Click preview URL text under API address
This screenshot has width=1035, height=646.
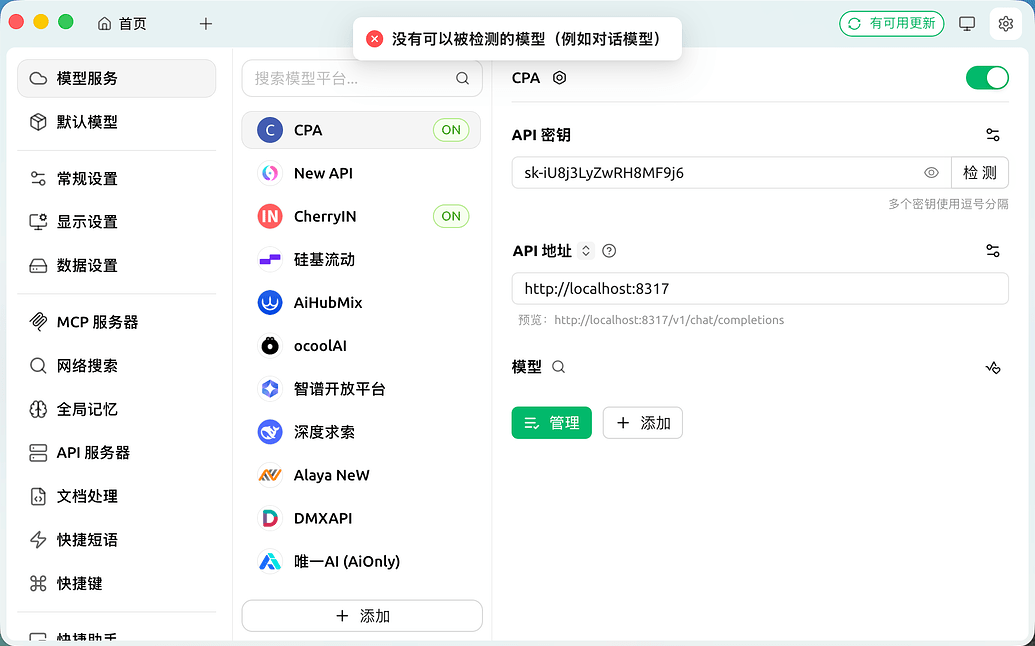click(x=669, y=320)
